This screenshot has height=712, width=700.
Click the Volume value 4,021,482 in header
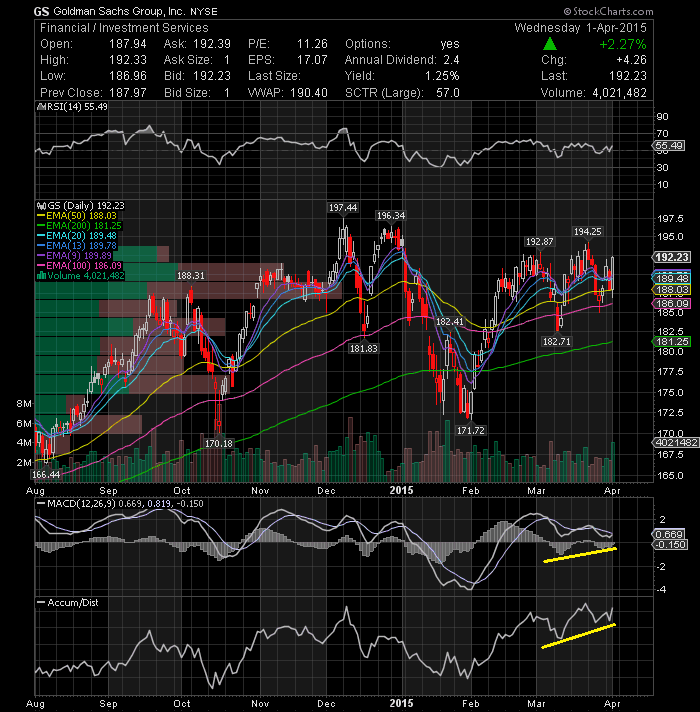(619, 93)
